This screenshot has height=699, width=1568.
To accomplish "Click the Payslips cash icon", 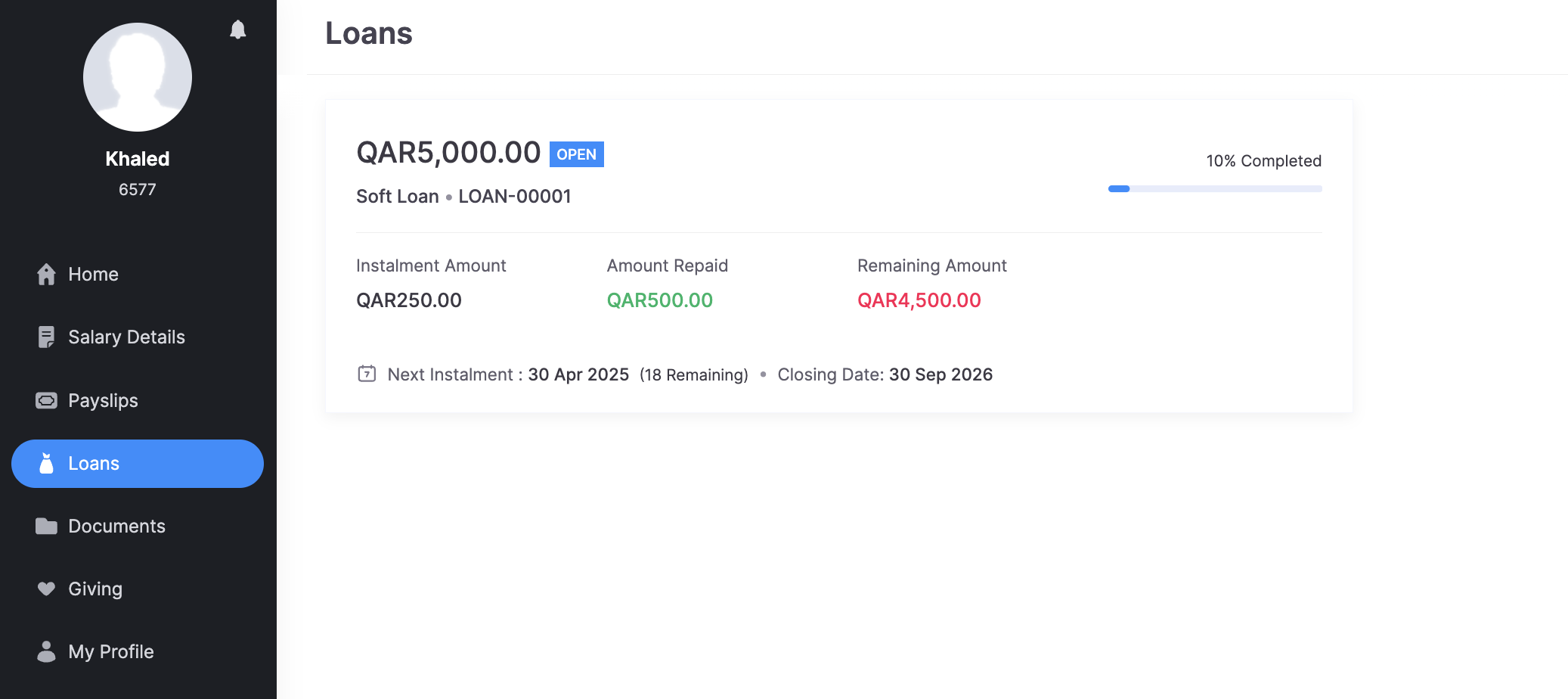I will tap(46, 400).
